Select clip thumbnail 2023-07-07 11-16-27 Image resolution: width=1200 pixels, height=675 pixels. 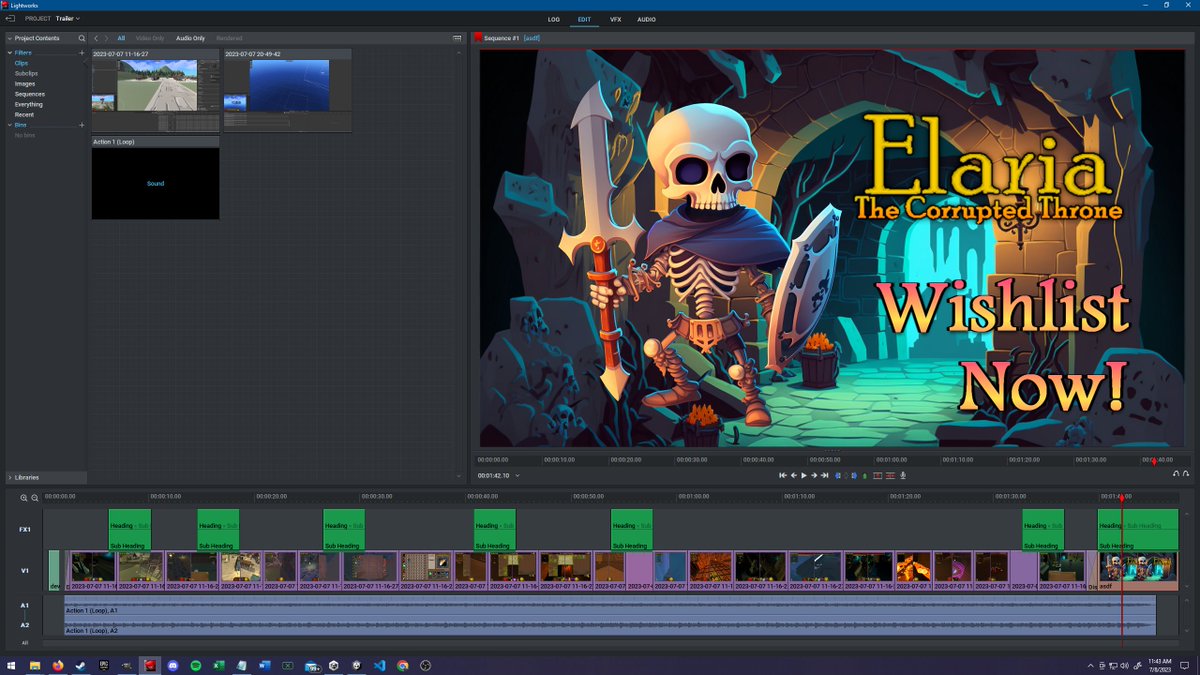155,90
